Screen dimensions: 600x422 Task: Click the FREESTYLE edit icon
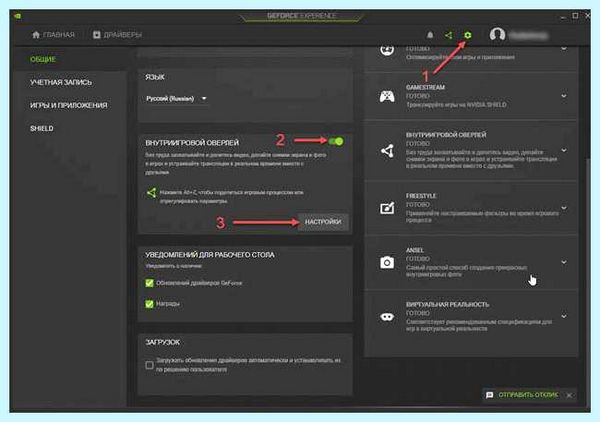(x=387, y=208)
